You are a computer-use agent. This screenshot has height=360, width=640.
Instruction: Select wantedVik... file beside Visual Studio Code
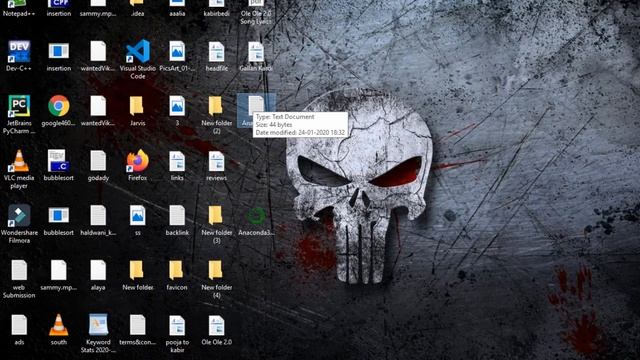coord(98,56)
